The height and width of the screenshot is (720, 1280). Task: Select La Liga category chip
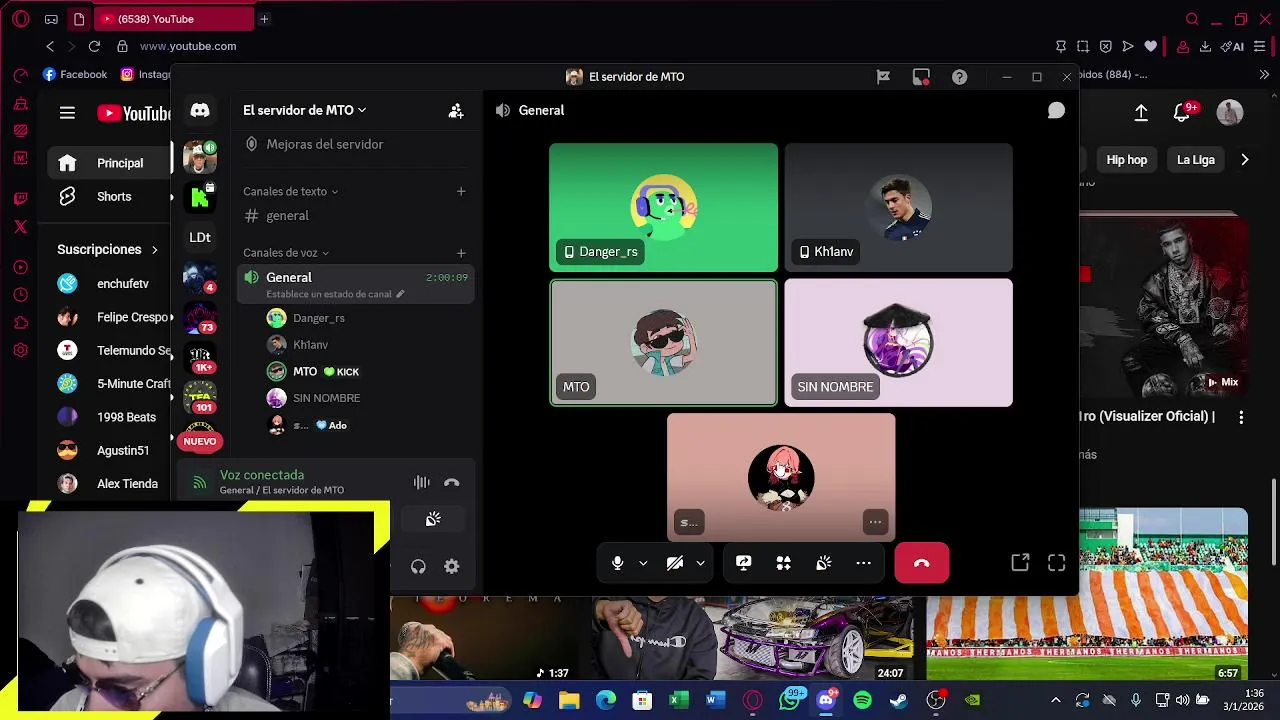[x=1195, y=160]
